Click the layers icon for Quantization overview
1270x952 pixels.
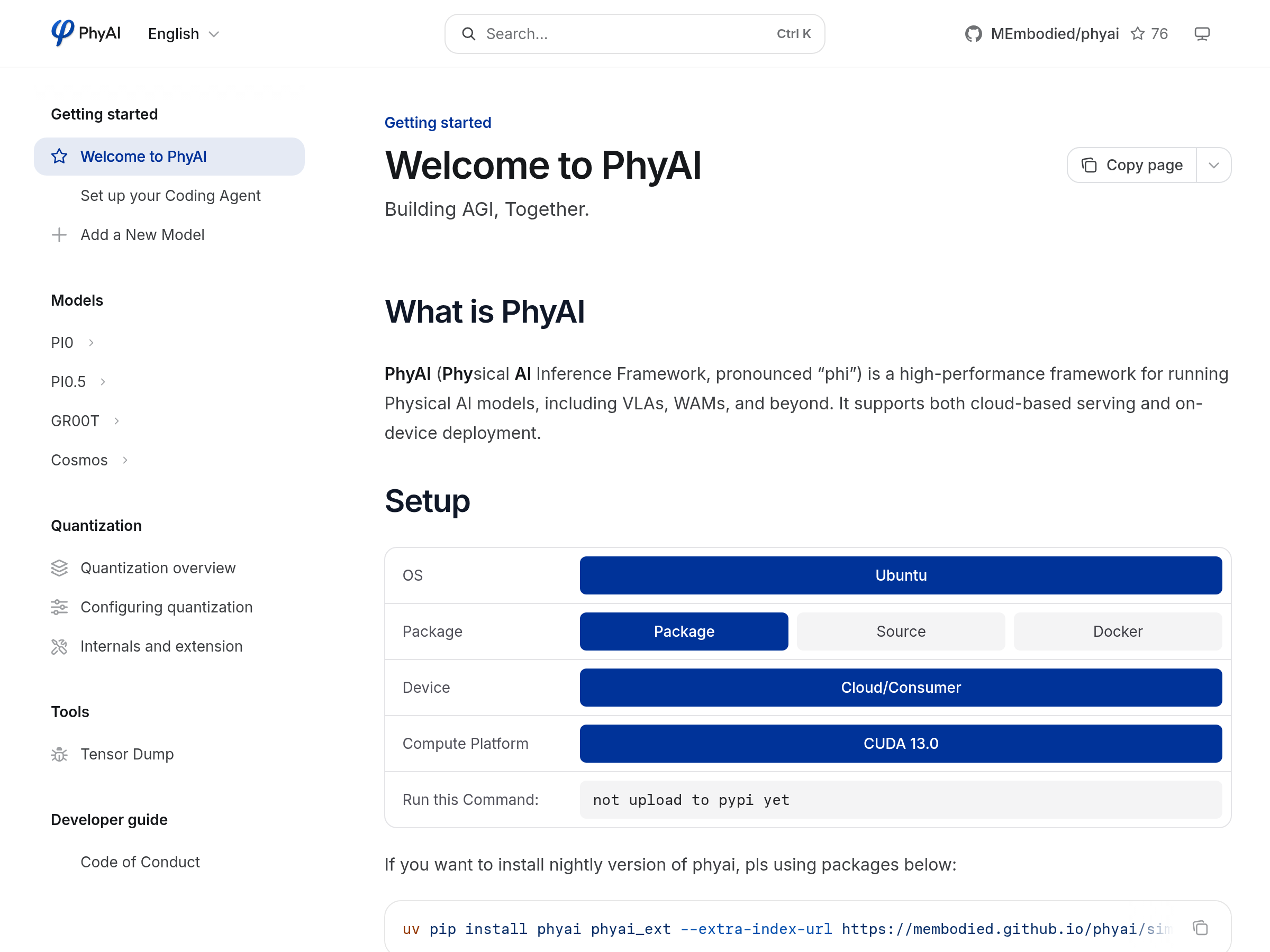[x=59, y=567]
